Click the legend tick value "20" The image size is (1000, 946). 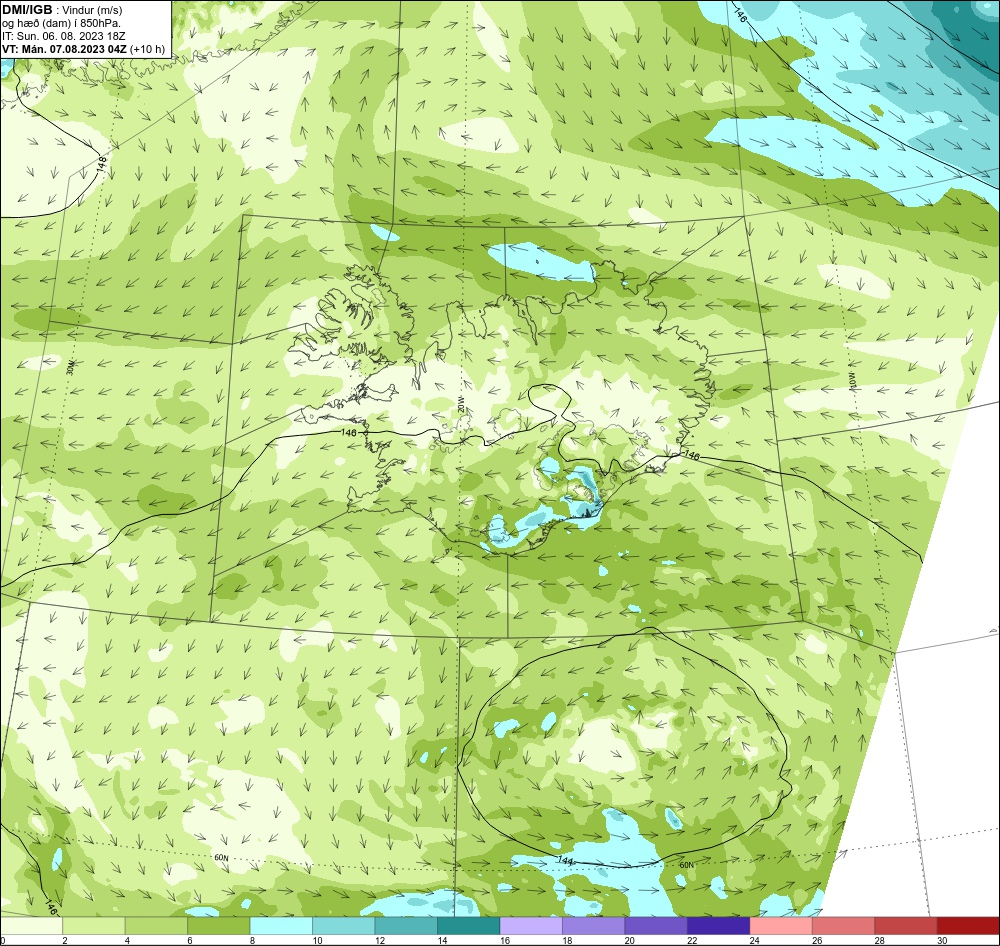coord(629,940)
